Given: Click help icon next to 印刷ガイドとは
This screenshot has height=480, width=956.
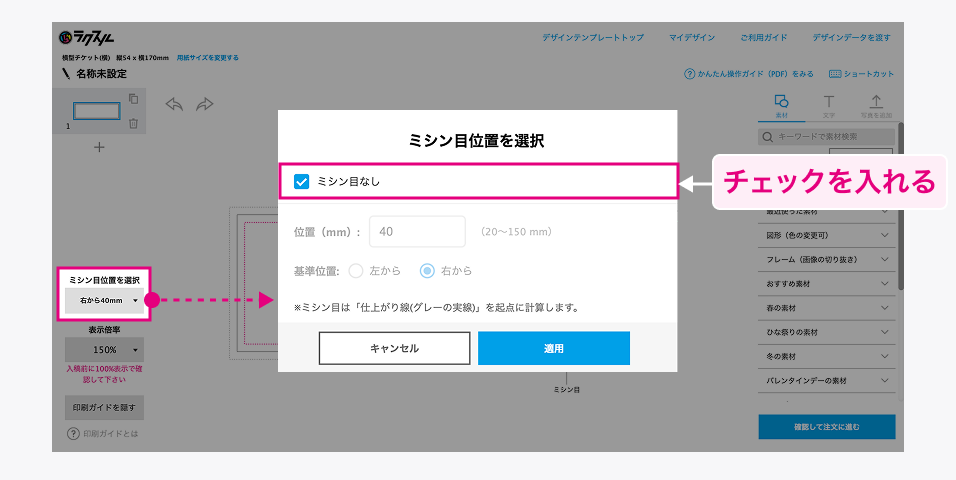Looking at the screenshot, I should [x=73, y=434].
